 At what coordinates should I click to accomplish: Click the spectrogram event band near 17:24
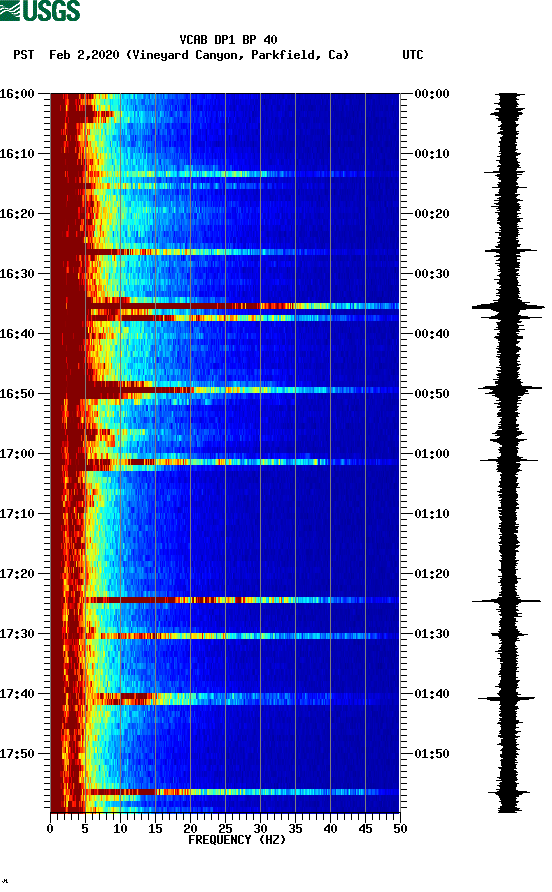(225, 600)
